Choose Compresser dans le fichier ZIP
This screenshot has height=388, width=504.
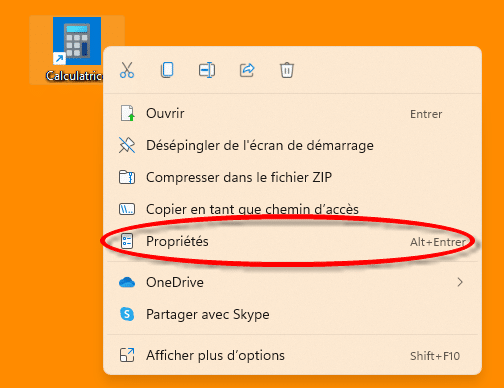click(x=292, y=177)
